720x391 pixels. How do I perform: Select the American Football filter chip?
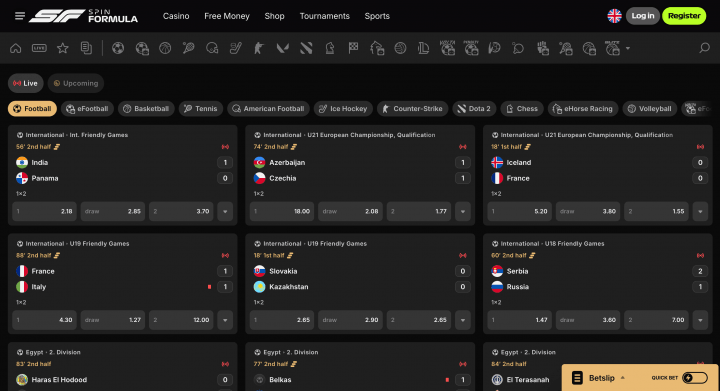(269, 109)
